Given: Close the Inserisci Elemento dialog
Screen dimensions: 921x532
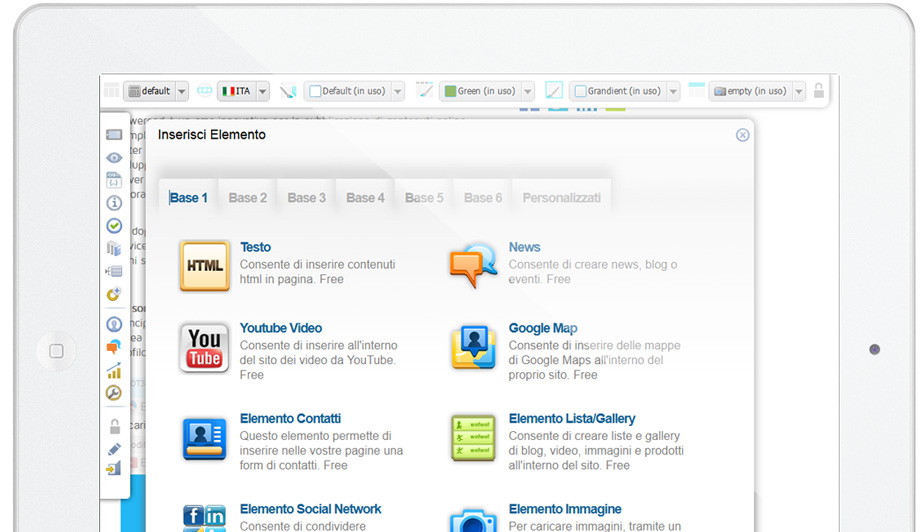Looking at the screenshot, I should point(742,135).
